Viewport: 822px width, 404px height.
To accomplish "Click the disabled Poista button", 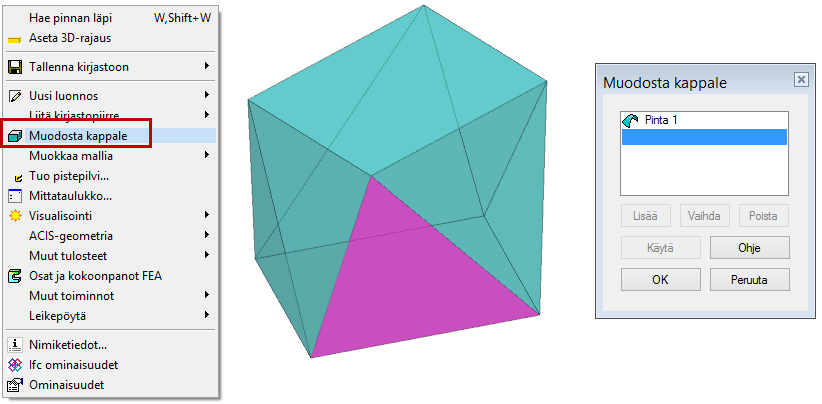I will click(763, 216).
